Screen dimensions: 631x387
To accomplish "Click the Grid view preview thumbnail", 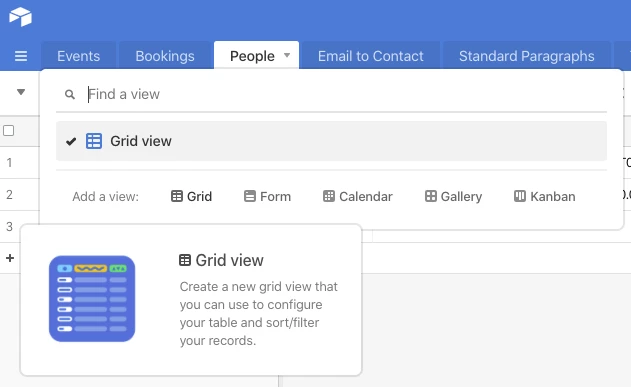I will (92, 299).
